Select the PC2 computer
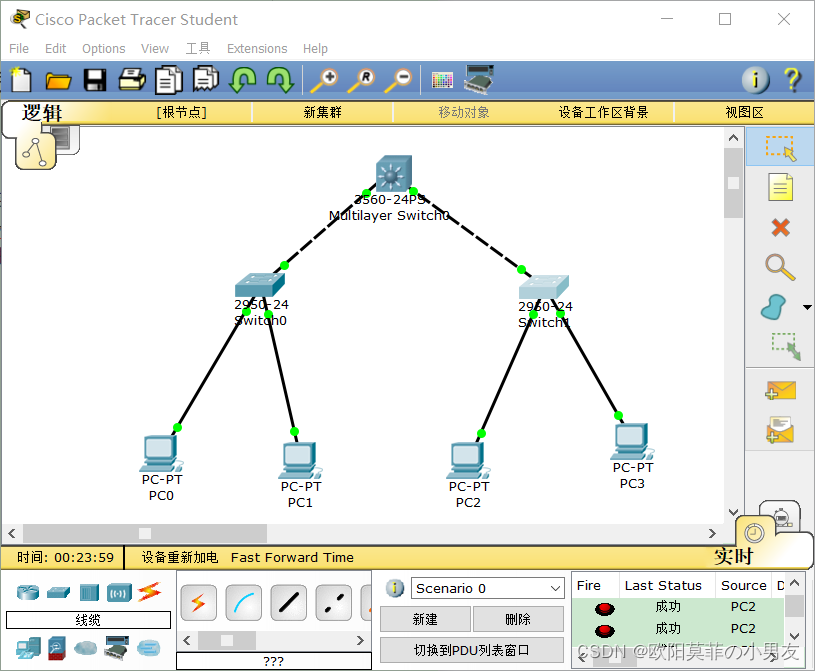This screenshot has height=671, width=815. tap(468, 461)
